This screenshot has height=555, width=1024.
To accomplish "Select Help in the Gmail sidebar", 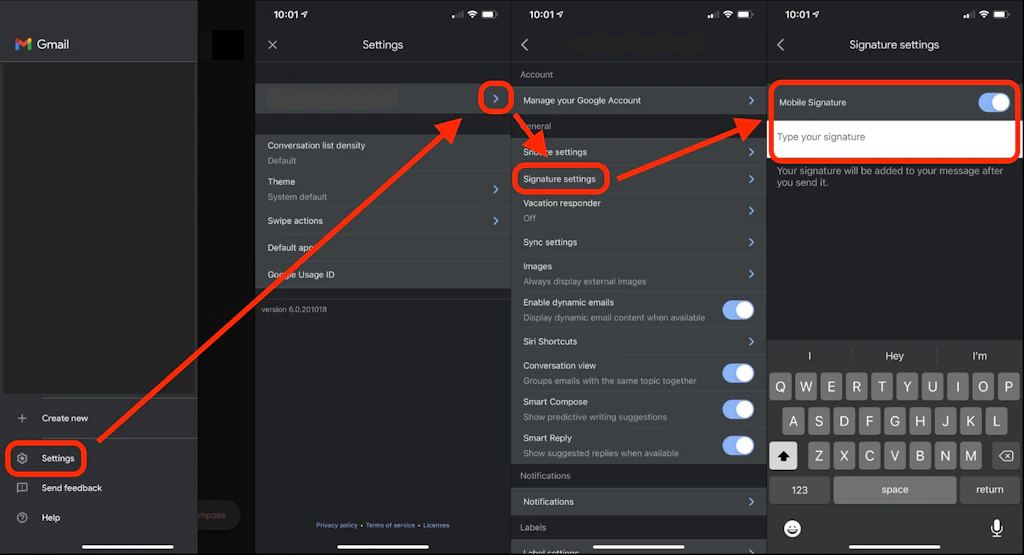I will [x=51, y=518].
